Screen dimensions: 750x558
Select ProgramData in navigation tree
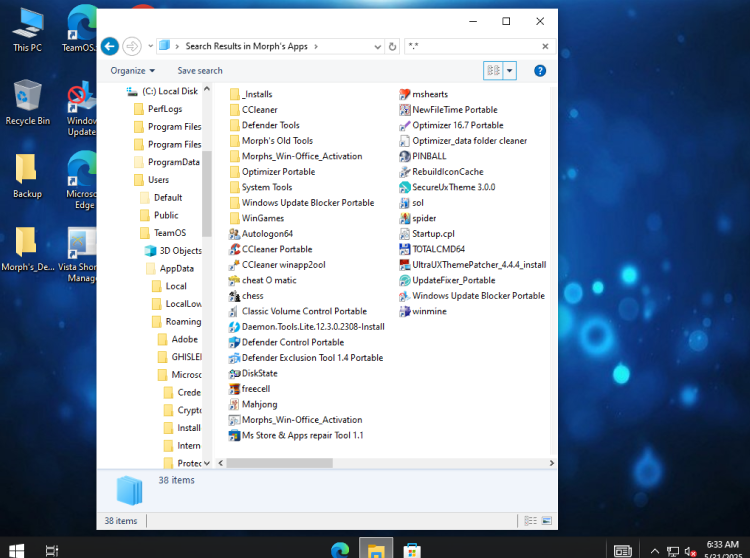[167, 162]
